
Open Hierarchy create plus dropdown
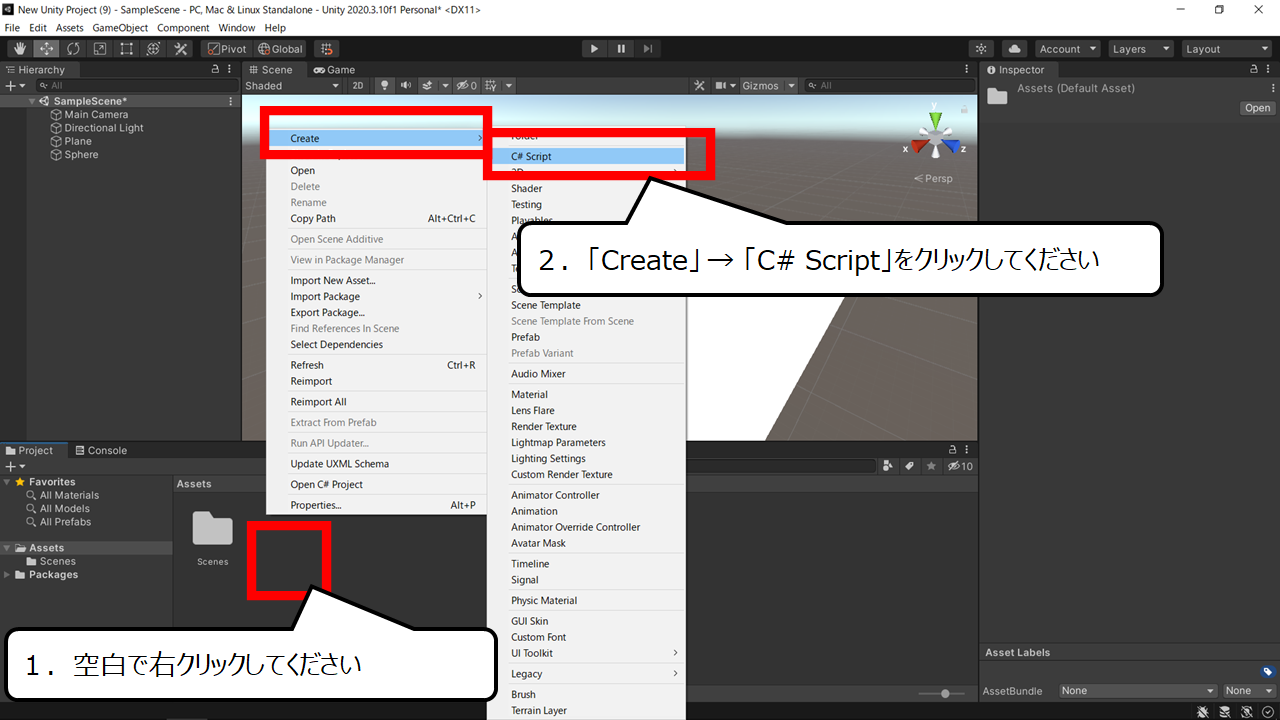(15, 86)
